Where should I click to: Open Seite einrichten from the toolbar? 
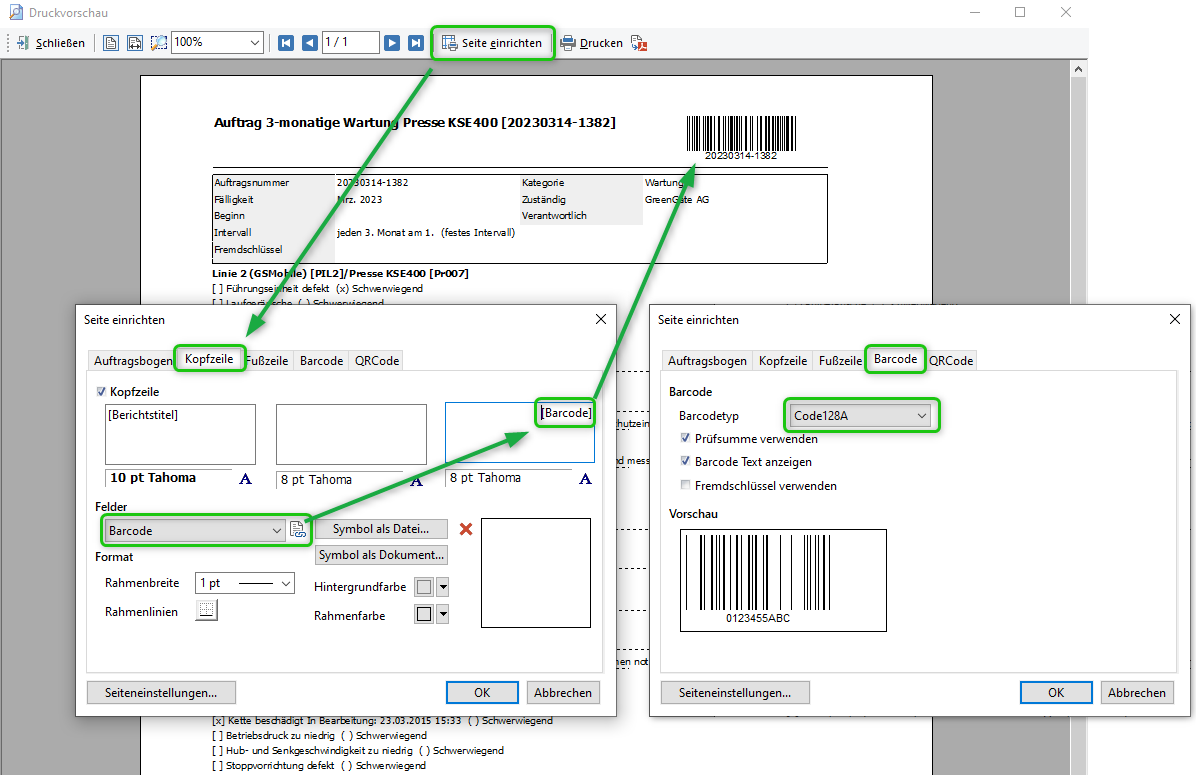click(x=493, y=43)
